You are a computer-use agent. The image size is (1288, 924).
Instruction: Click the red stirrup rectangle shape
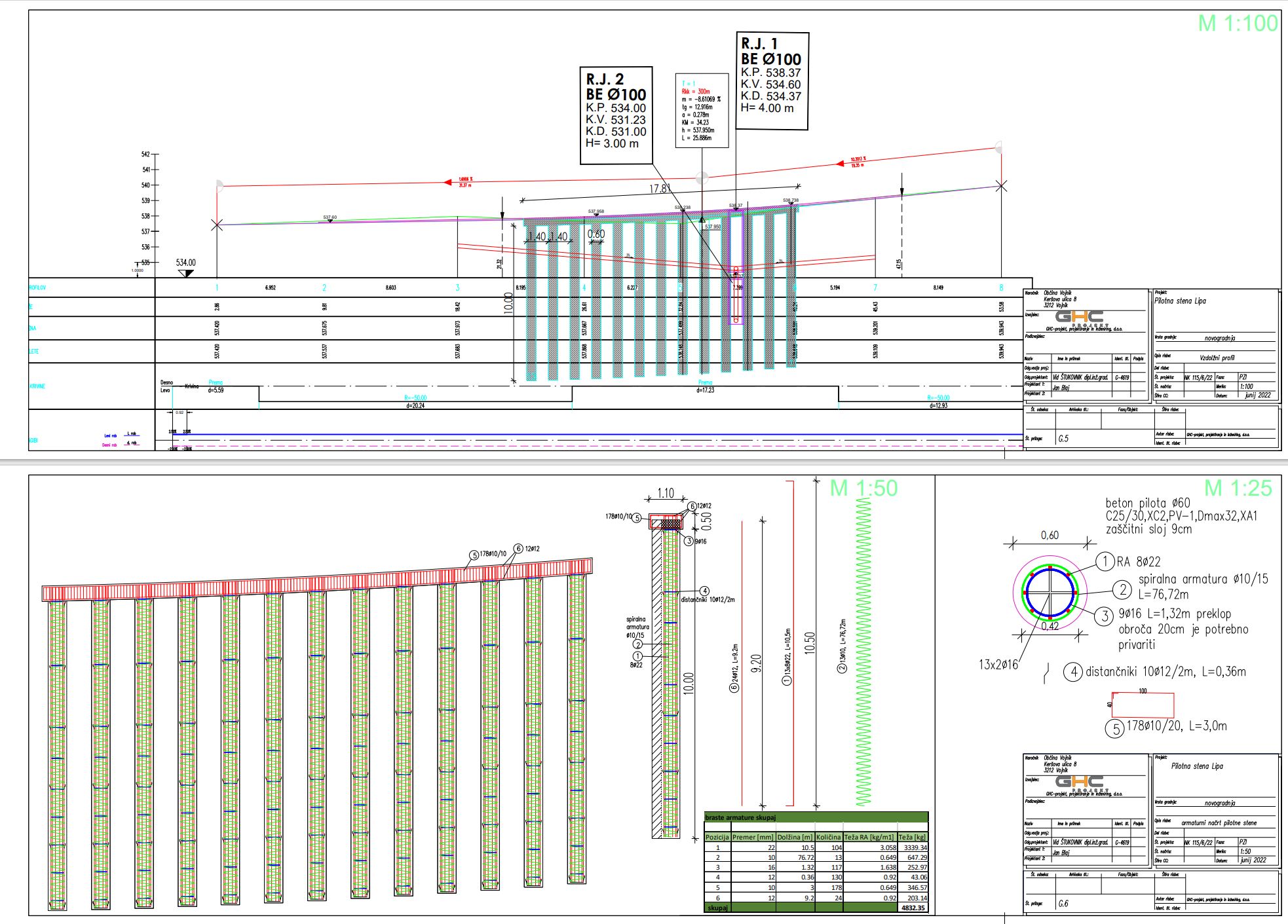tap(1143, 705)
